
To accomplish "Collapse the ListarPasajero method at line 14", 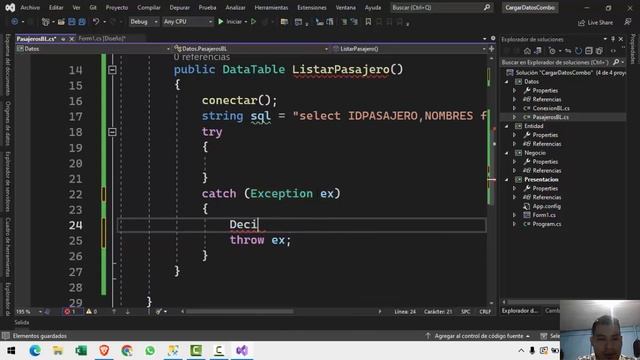I will 112,70.
